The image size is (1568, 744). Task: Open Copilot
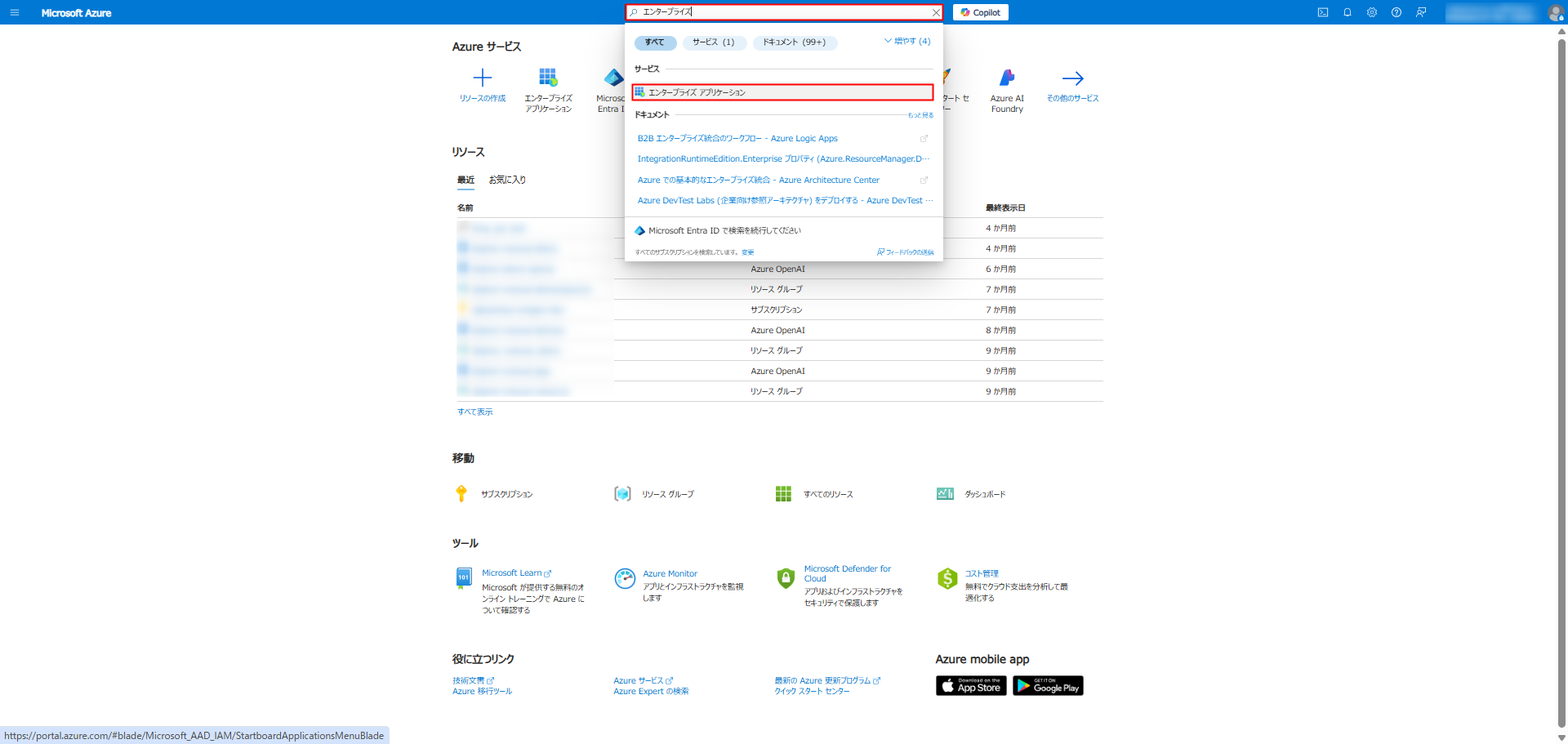pos(980,12)
